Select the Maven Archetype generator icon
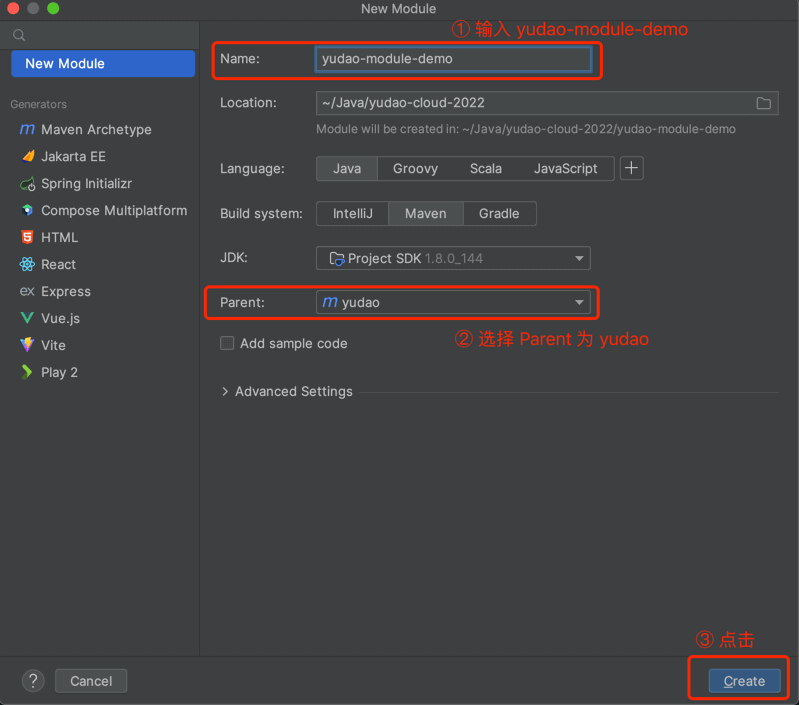 click(x=26, y=130)
